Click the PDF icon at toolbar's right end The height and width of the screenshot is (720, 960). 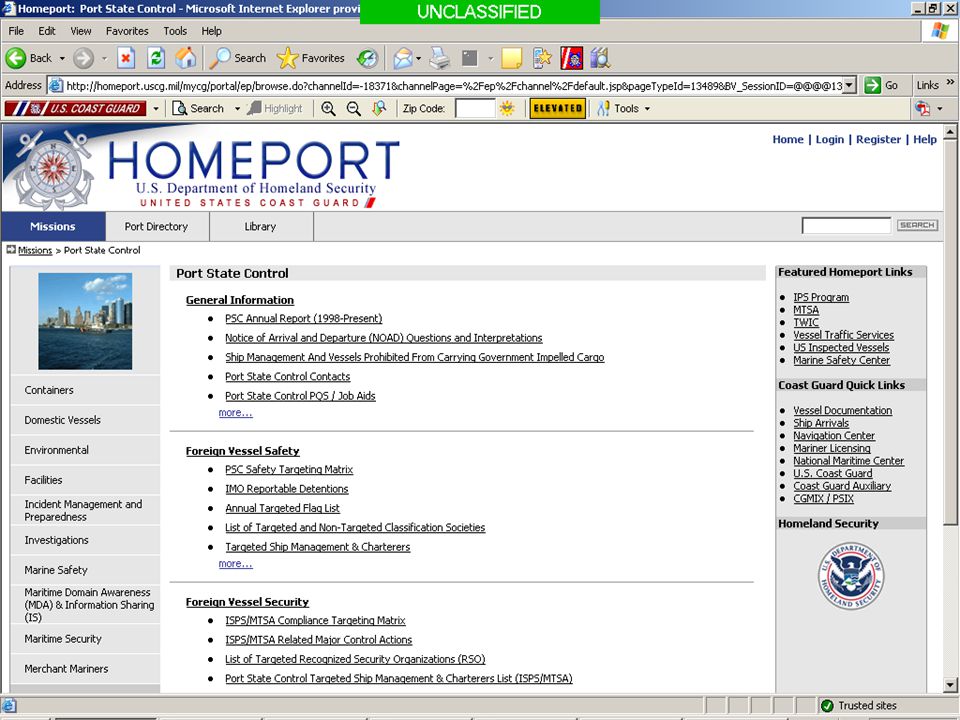[922, 108]
